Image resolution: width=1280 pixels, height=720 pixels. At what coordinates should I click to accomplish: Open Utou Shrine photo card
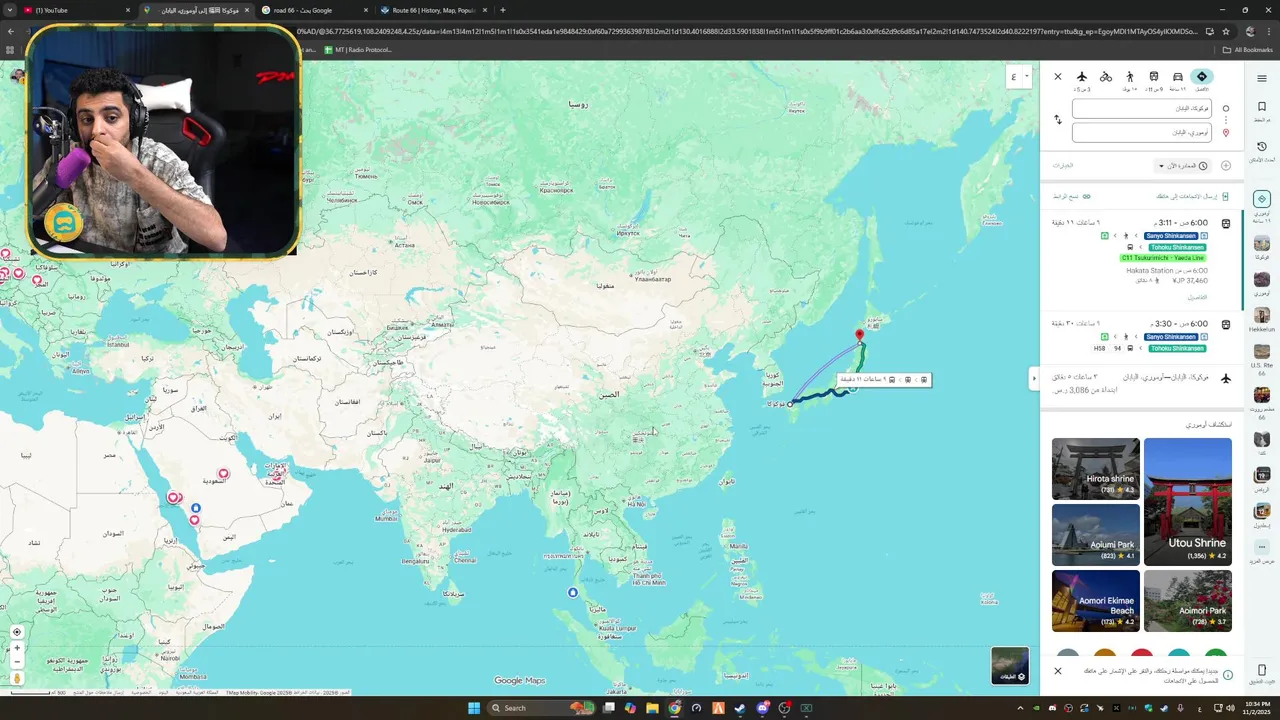tap(1187, 502)
